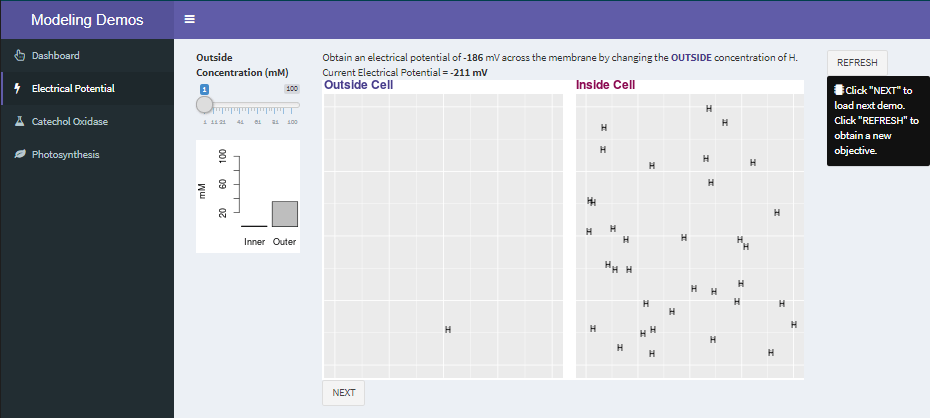Click the lone H ion in Outside Cell
This screenshot has width=930, height=418.
pos(448,329)
